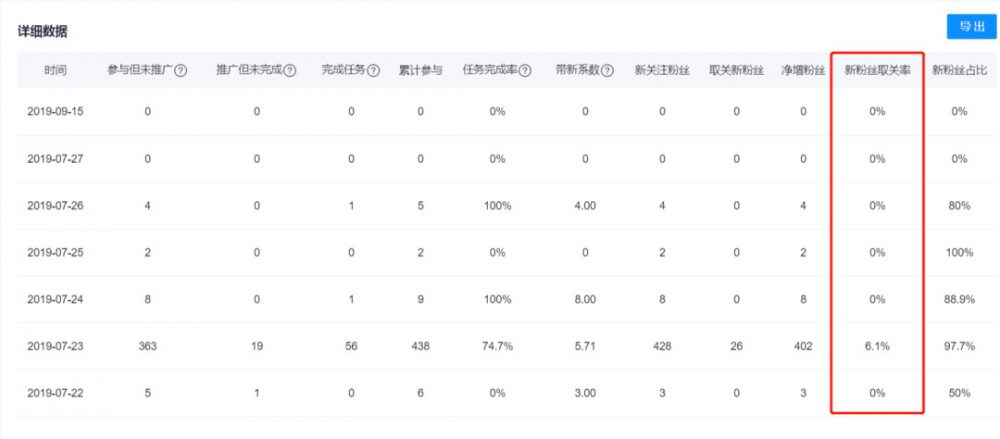Click the help icon beside 参与但未推广
This screenshot has width=1000, height=439.
click(x=181, y=71)
